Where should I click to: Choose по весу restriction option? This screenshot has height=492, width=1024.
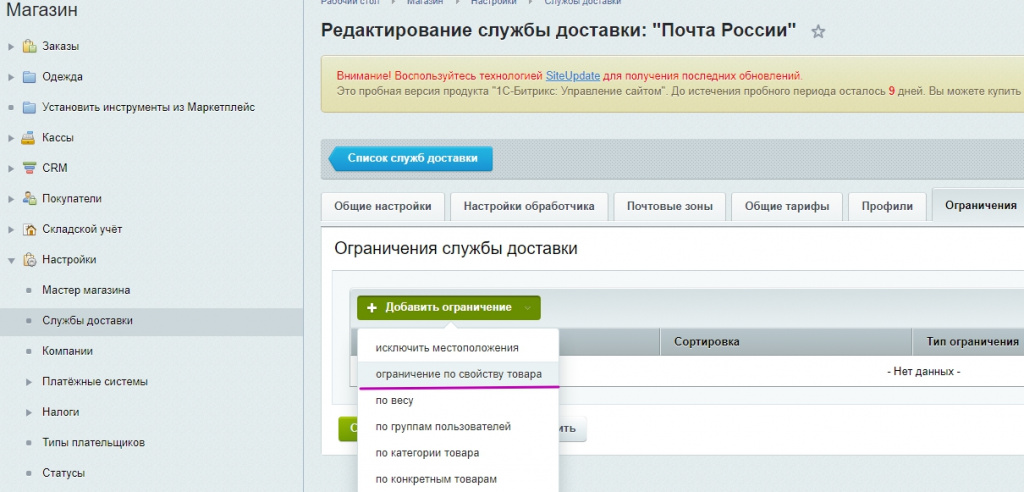point(458,401)
